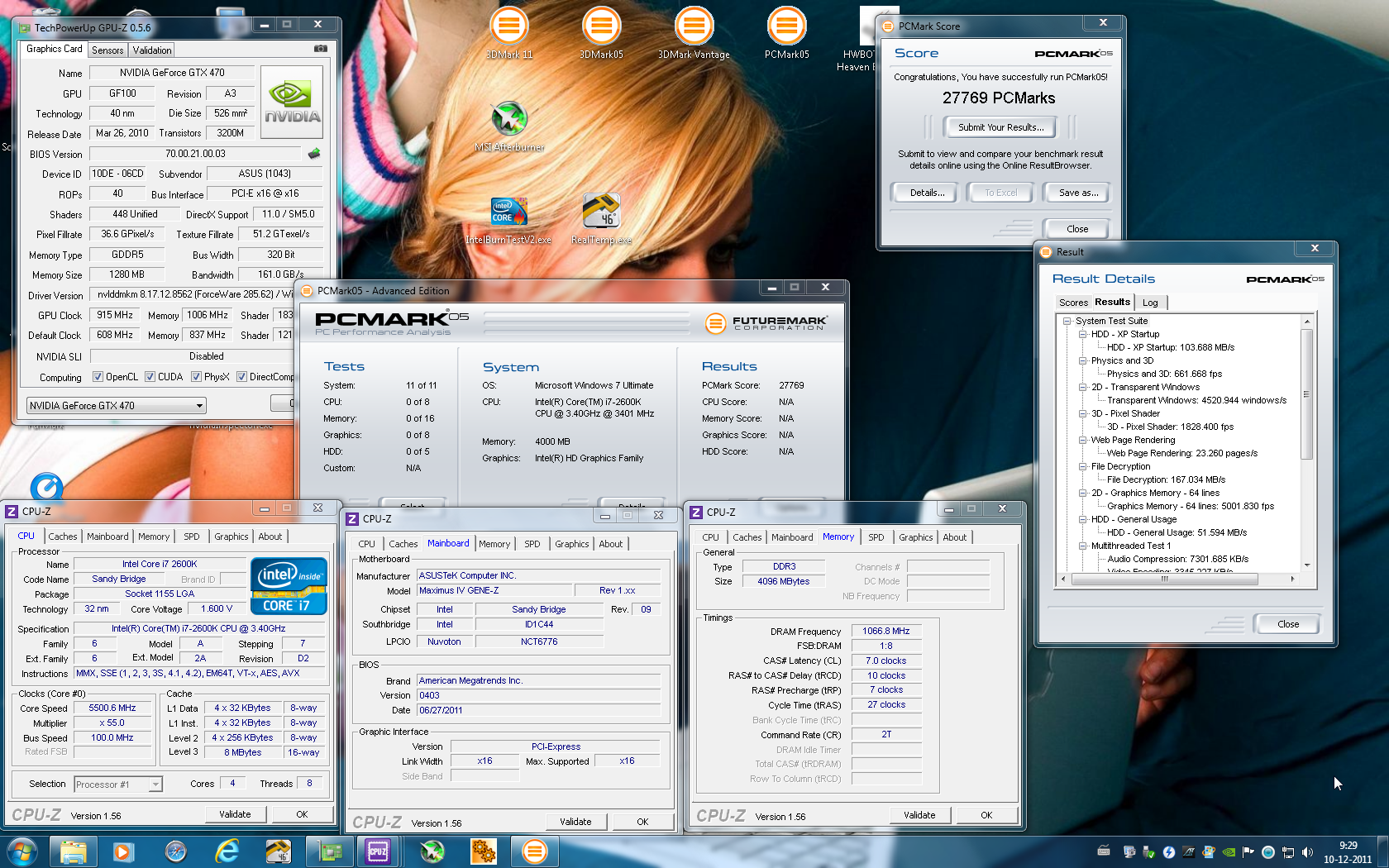
Task: Click the Result Details vertical scrollbar thumb
Action: point(1307,394)
